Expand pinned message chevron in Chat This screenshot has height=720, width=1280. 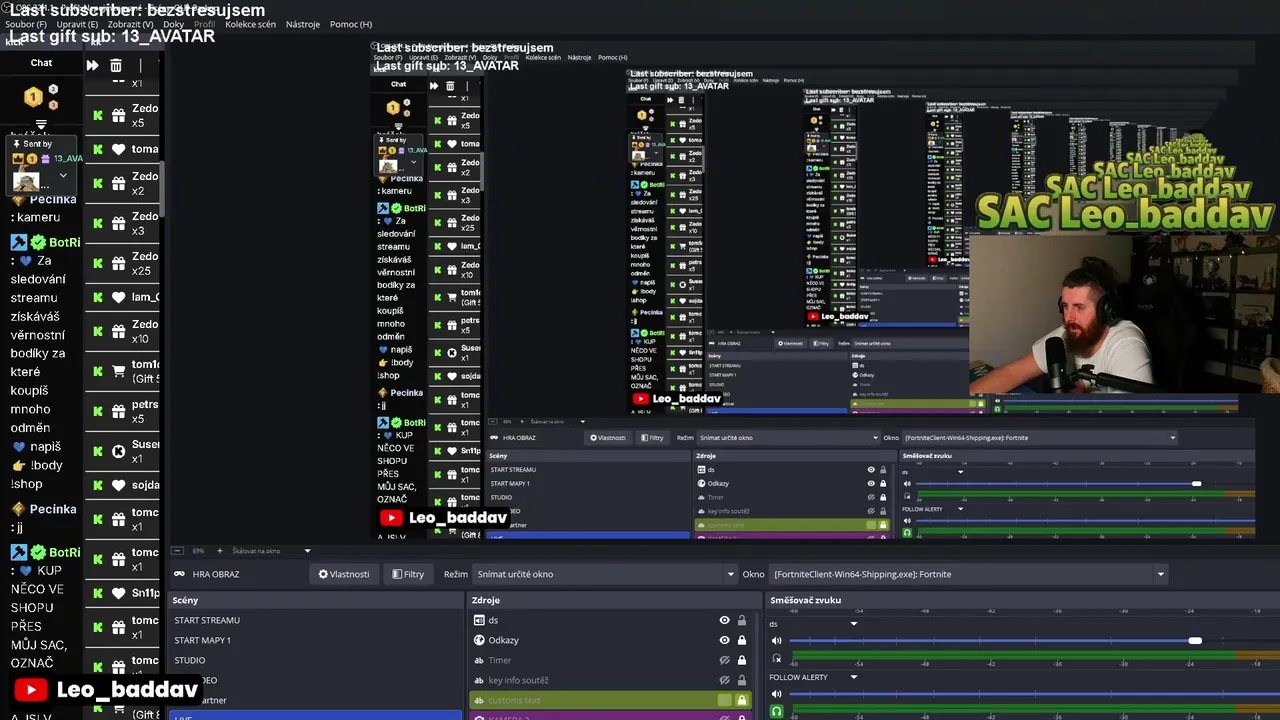pyautogui.click(x=63, y=176)
